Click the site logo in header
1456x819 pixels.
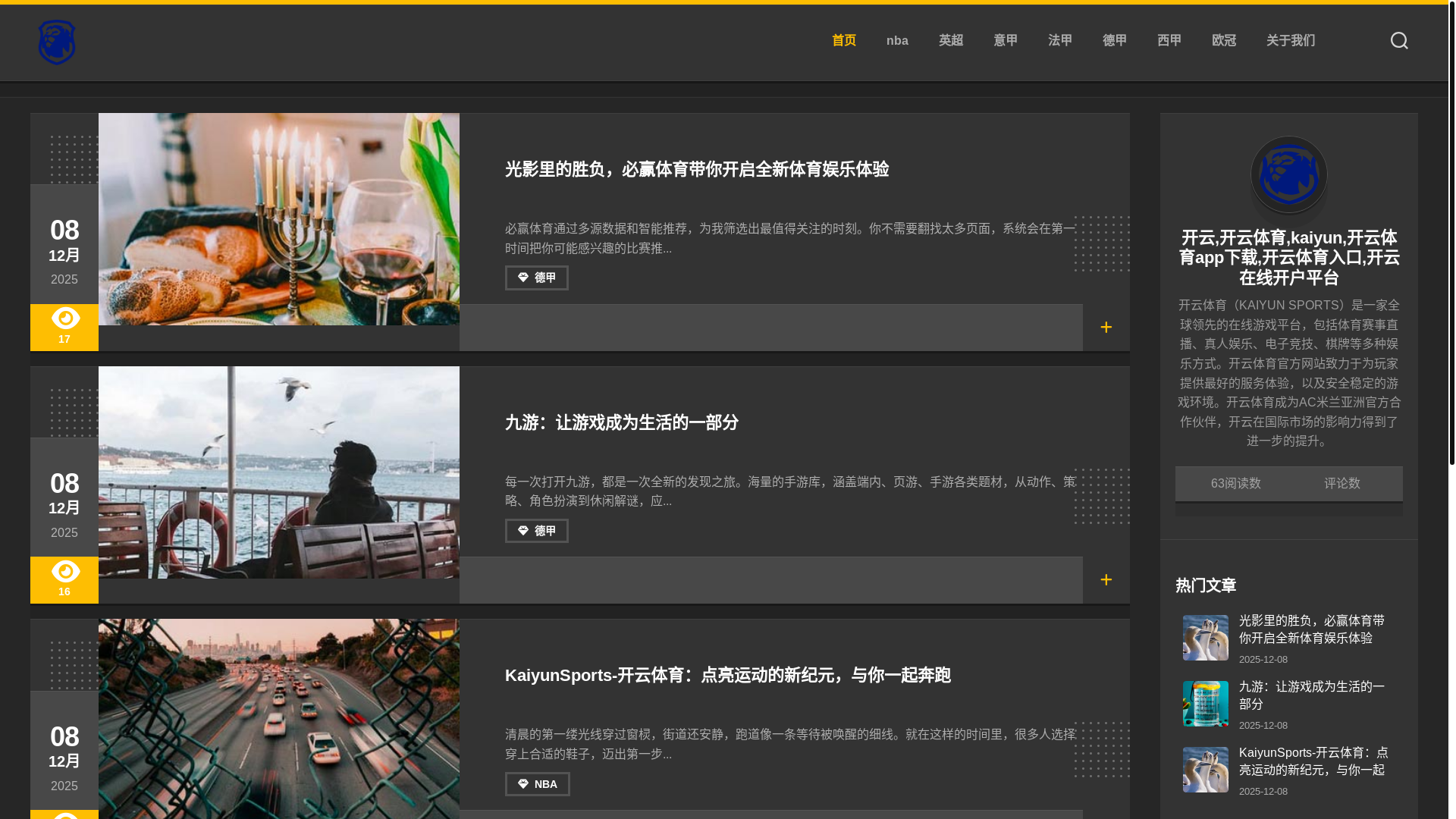[x=57, y=42]
